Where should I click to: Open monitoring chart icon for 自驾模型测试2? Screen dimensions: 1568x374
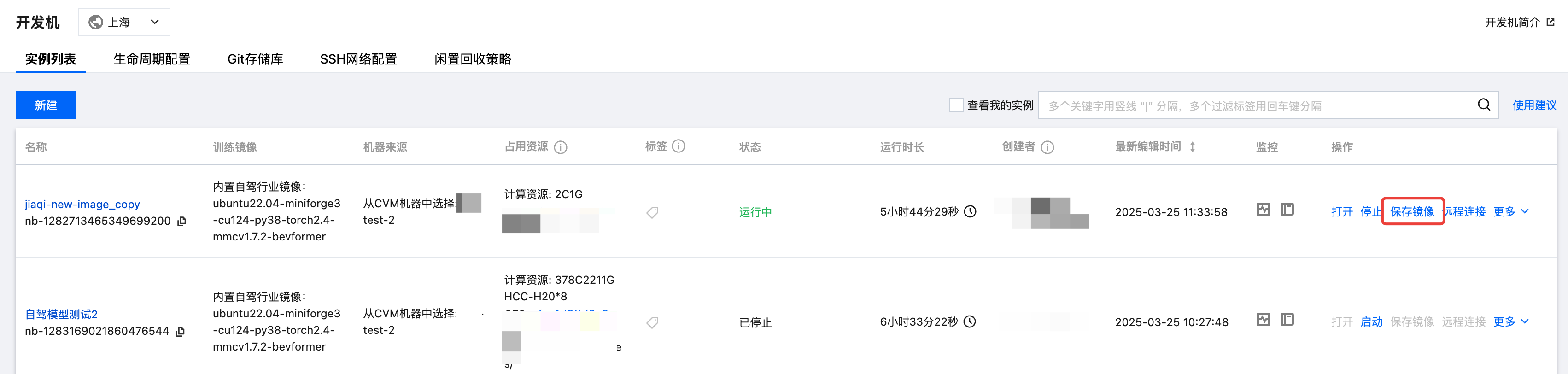1264,320
